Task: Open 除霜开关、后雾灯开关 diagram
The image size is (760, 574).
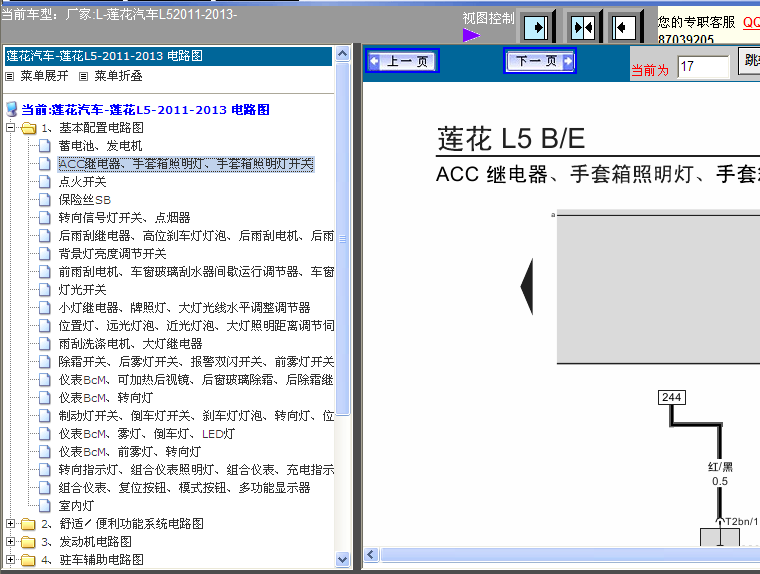Action: (x=196, y=362)
